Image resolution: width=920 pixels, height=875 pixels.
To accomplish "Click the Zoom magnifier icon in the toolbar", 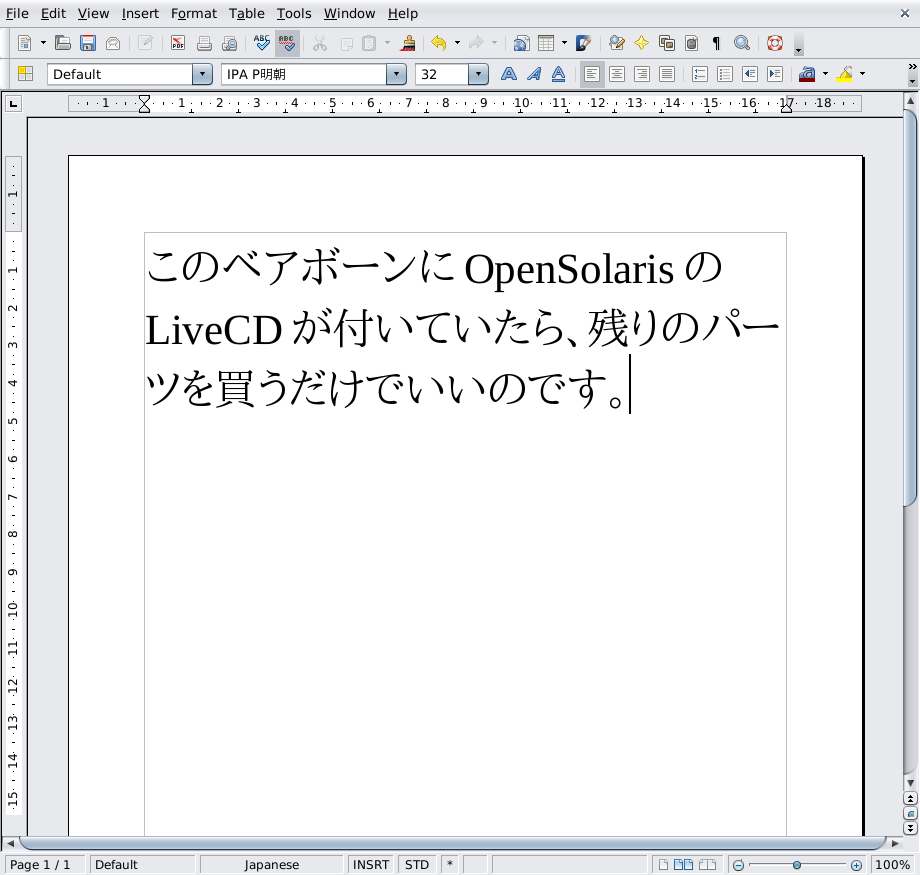I will coord(742,43).
